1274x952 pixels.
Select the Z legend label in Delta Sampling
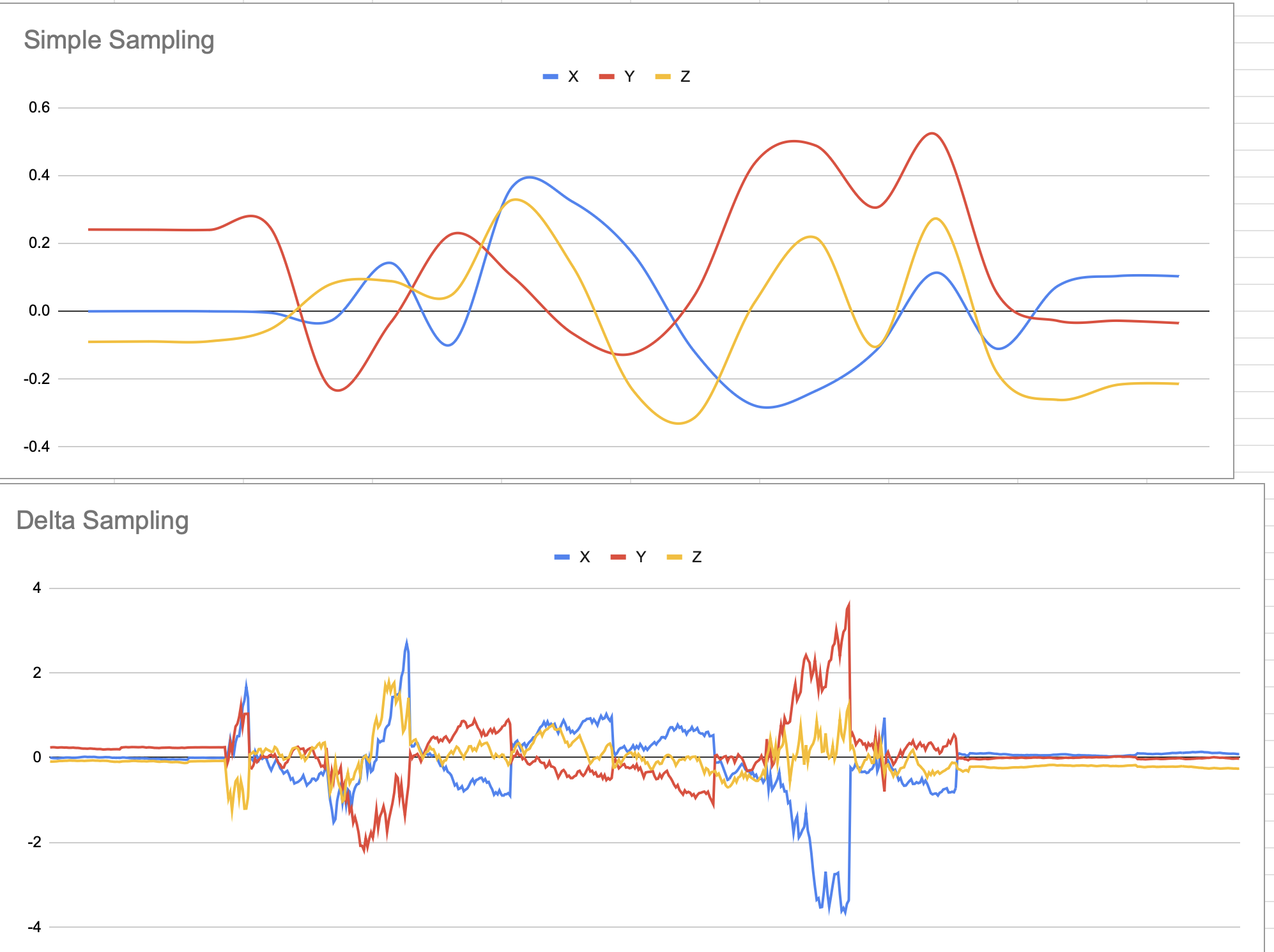coord(696,557)
